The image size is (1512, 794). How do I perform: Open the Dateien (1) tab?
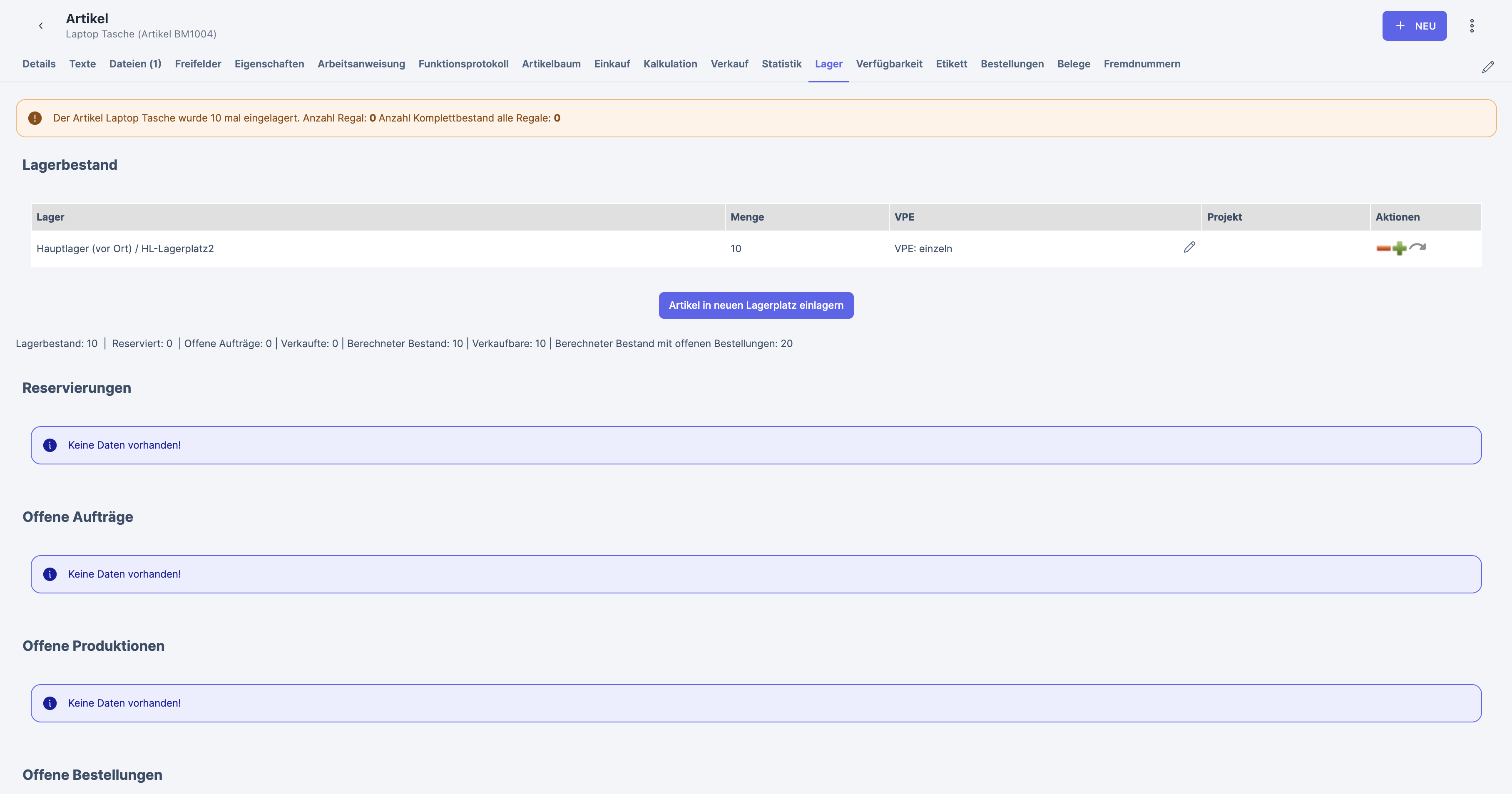click(135, 64)
